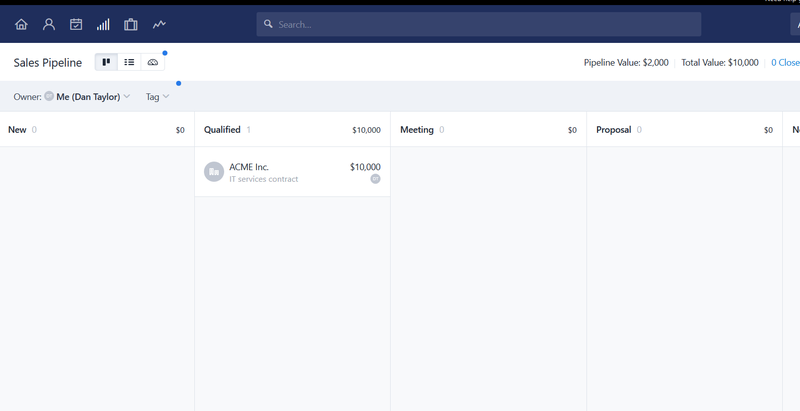Open the Calendar tasks icon

76,24
